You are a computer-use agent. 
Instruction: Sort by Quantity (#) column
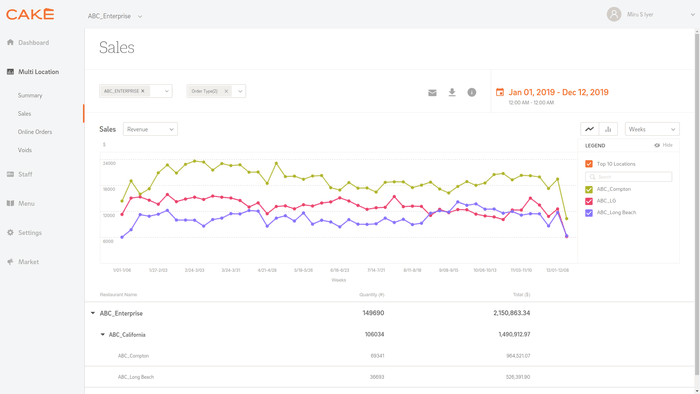[372, 294]
